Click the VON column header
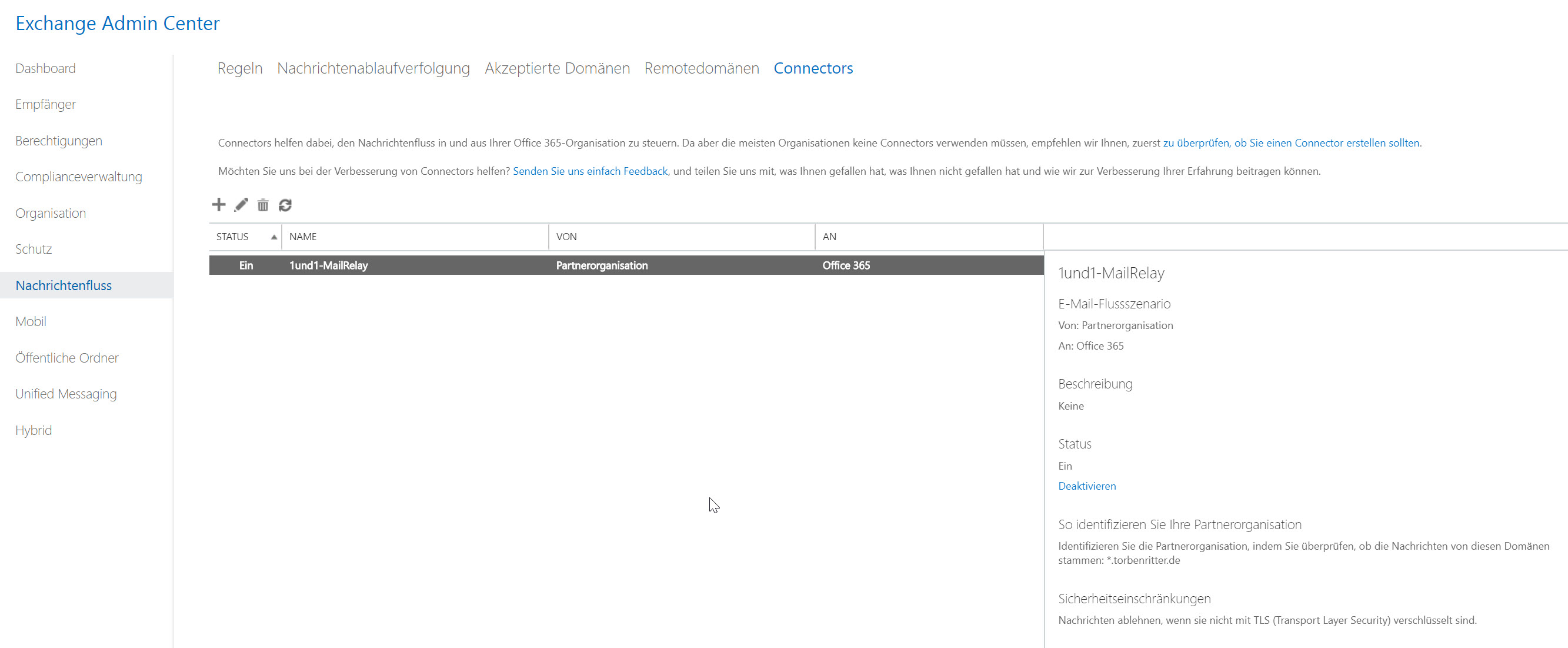Image resolution: width=1568 pixels, height=648 pixels. click(x=566, y=237)
